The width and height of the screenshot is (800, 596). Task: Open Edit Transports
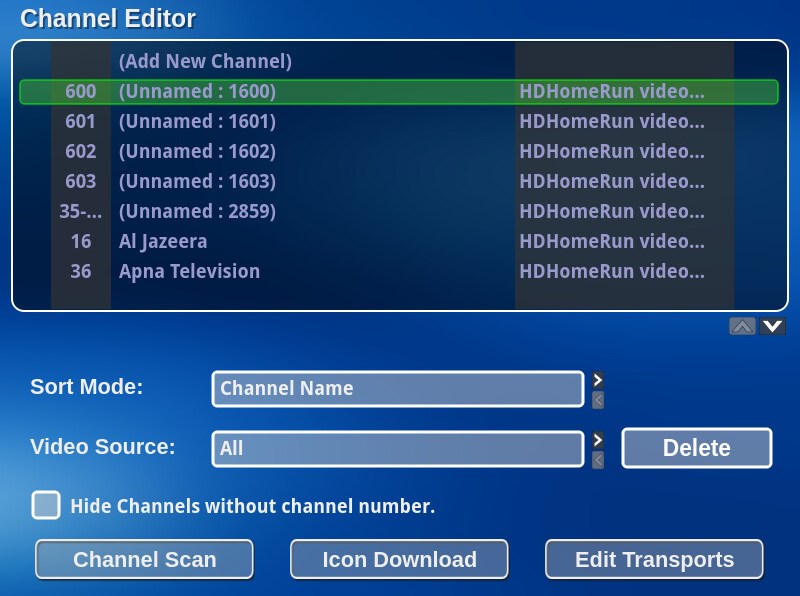tap(655, 559)
